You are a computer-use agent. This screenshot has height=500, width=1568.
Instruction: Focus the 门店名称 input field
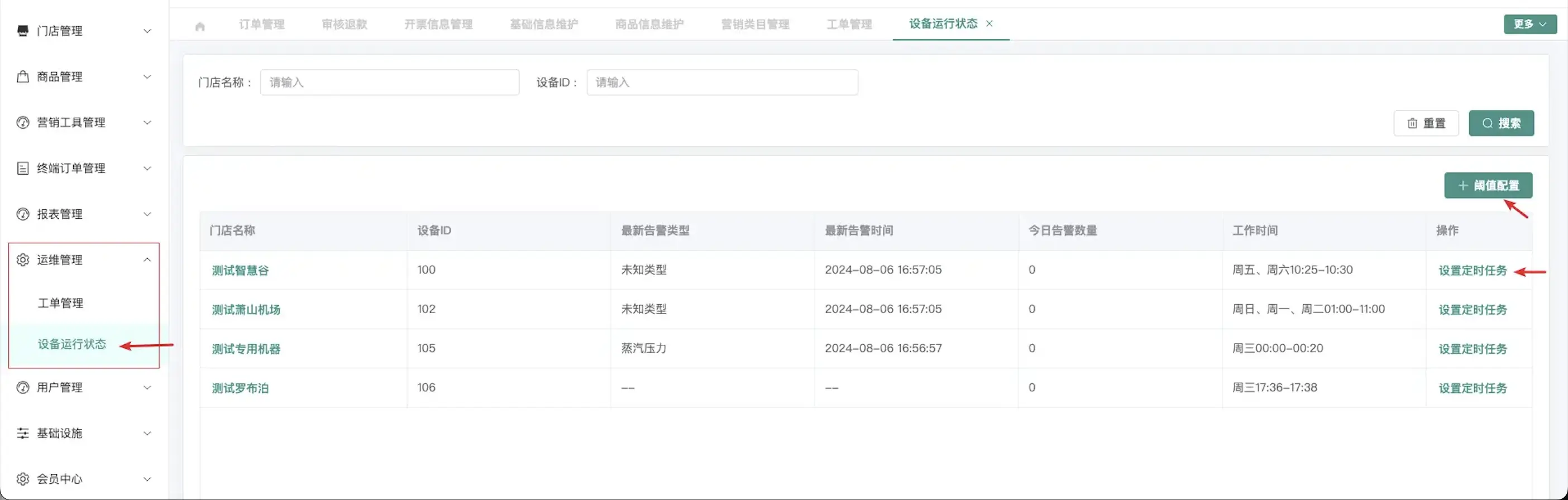click(x=390, y=82)
